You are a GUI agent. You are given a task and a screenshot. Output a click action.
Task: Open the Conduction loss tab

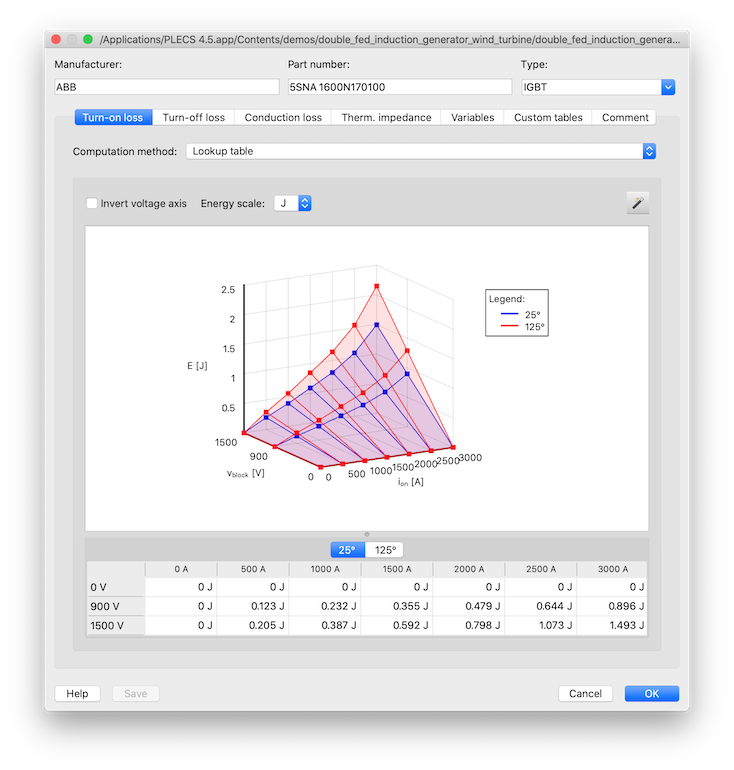pos(283,117)
